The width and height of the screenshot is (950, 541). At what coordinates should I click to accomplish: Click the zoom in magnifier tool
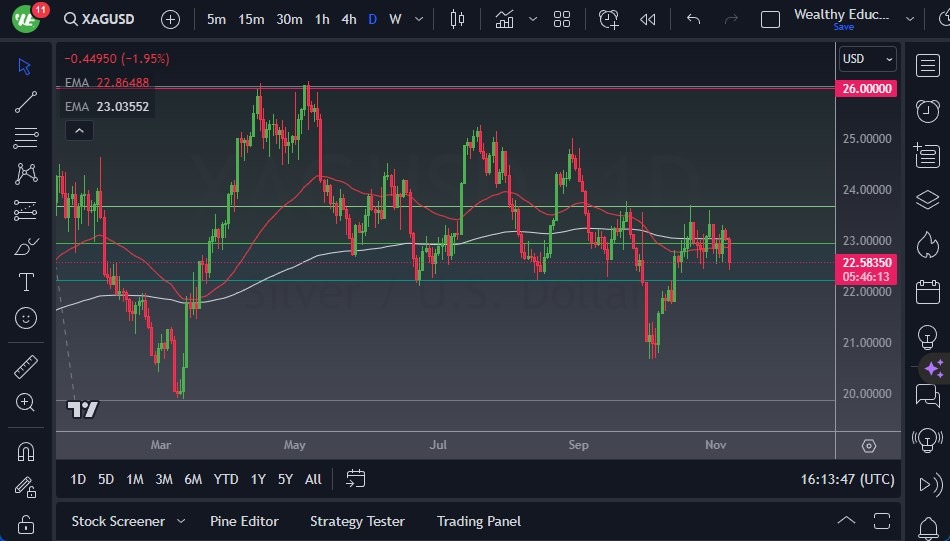coord(26,402)
